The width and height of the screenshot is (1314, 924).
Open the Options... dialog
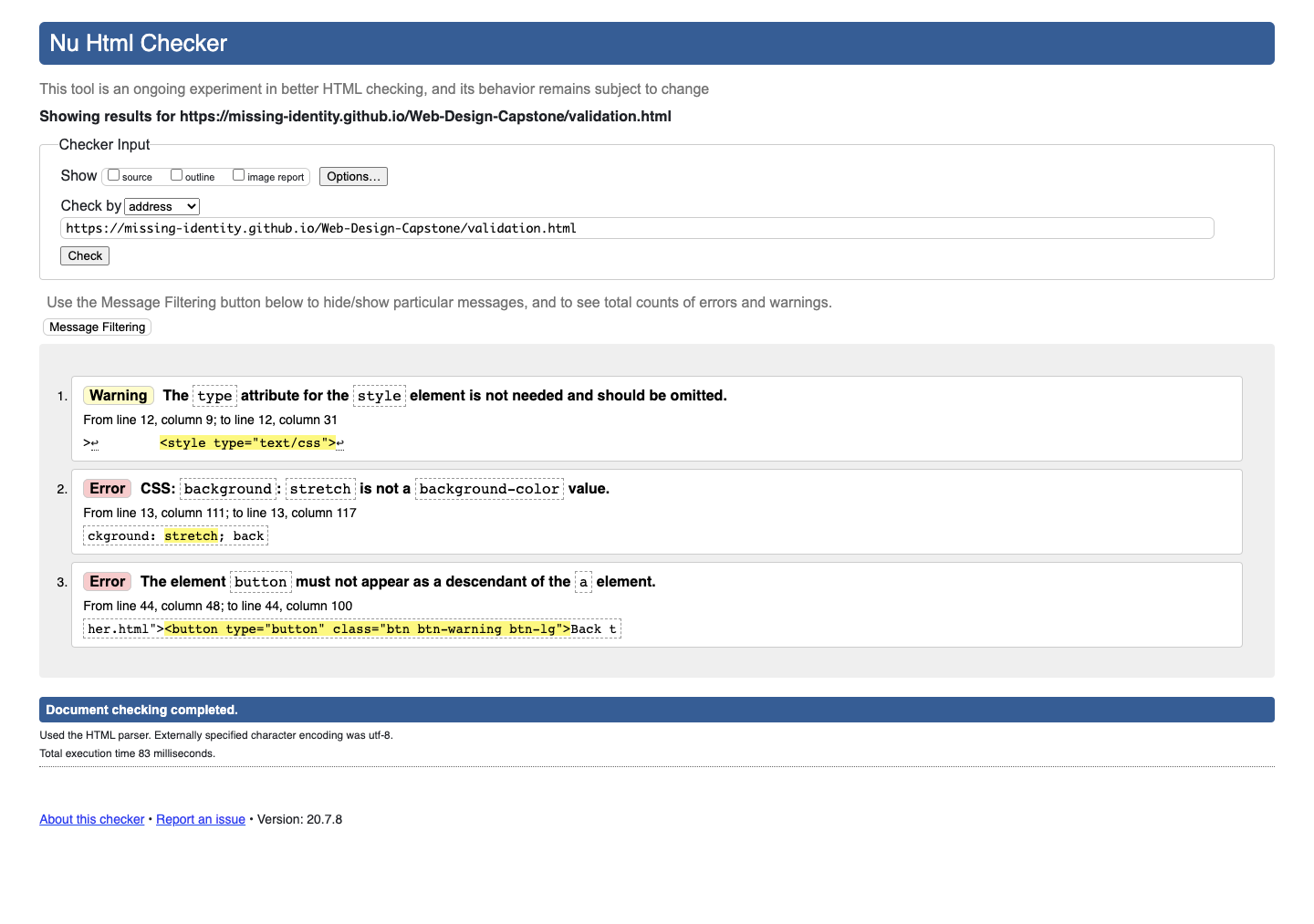(353, 176)
